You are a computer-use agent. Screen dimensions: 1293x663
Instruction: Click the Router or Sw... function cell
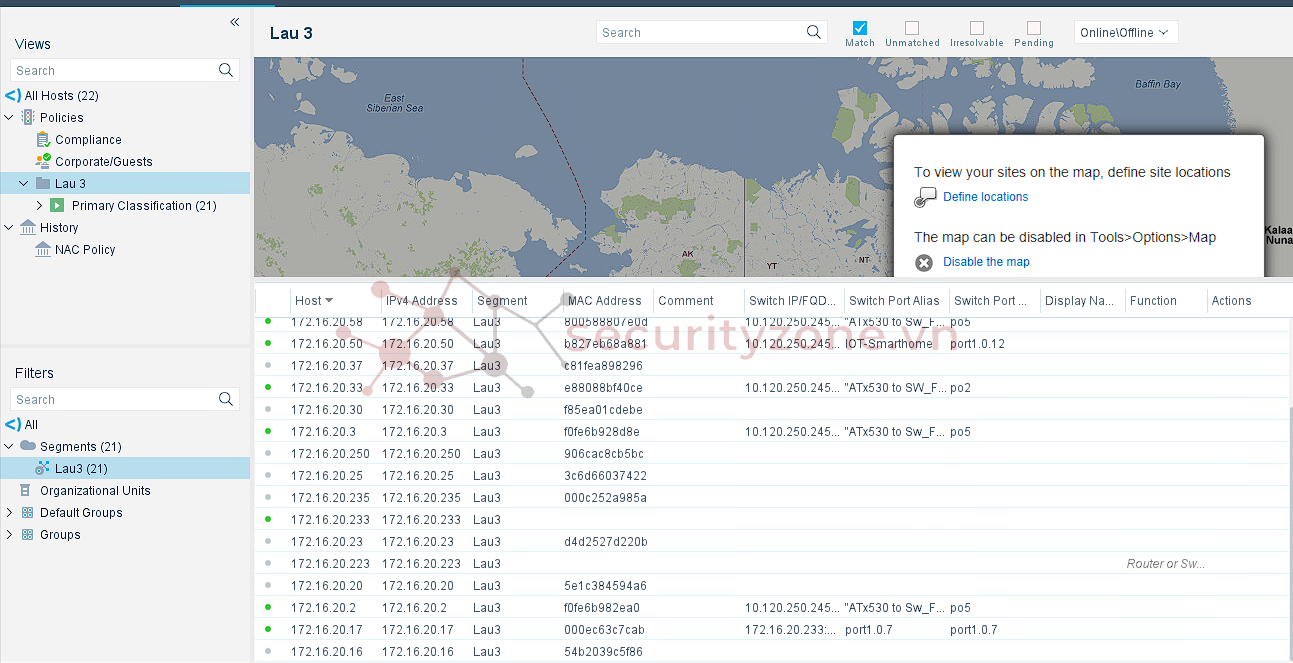point(1165,564)
